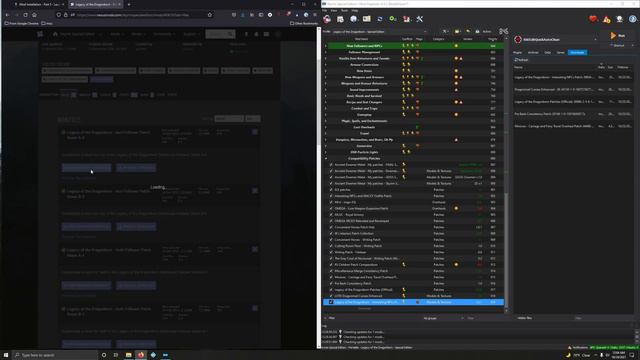Open Change Instance in Mod Organizer toolbar

coord(327,19)
